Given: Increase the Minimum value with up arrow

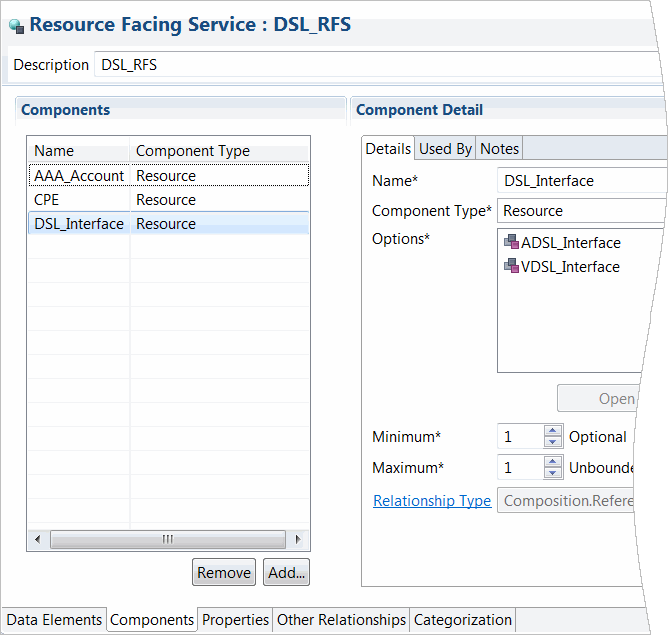Looking at the screenshot, I should pyautogui.click(x=553, y=430).
